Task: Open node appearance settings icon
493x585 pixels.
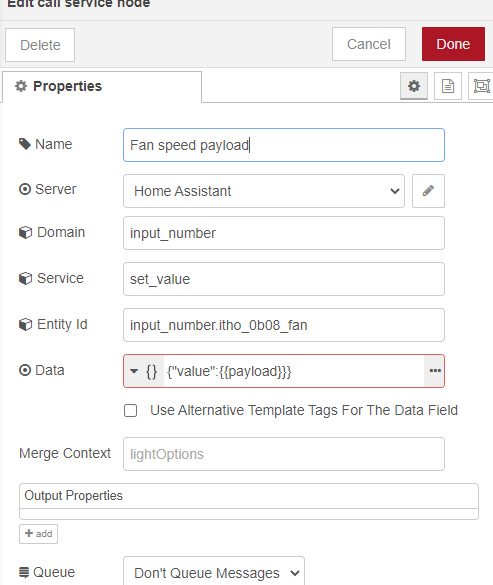Action: [481, 86]
